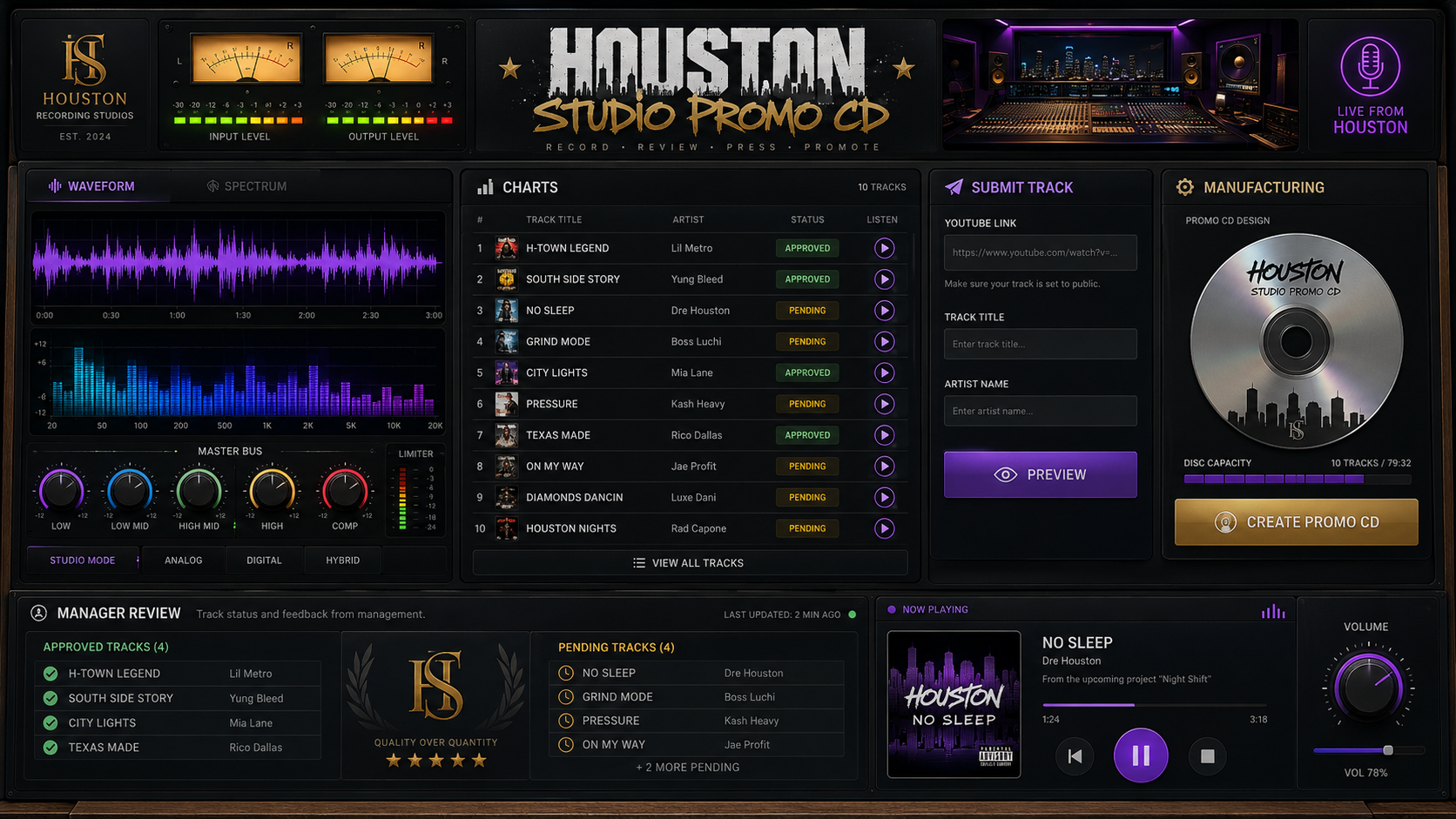Click the TEXAS MADE approved checkmark
This screenshot has width=1456, height=819.
click(x=51, y=748)
